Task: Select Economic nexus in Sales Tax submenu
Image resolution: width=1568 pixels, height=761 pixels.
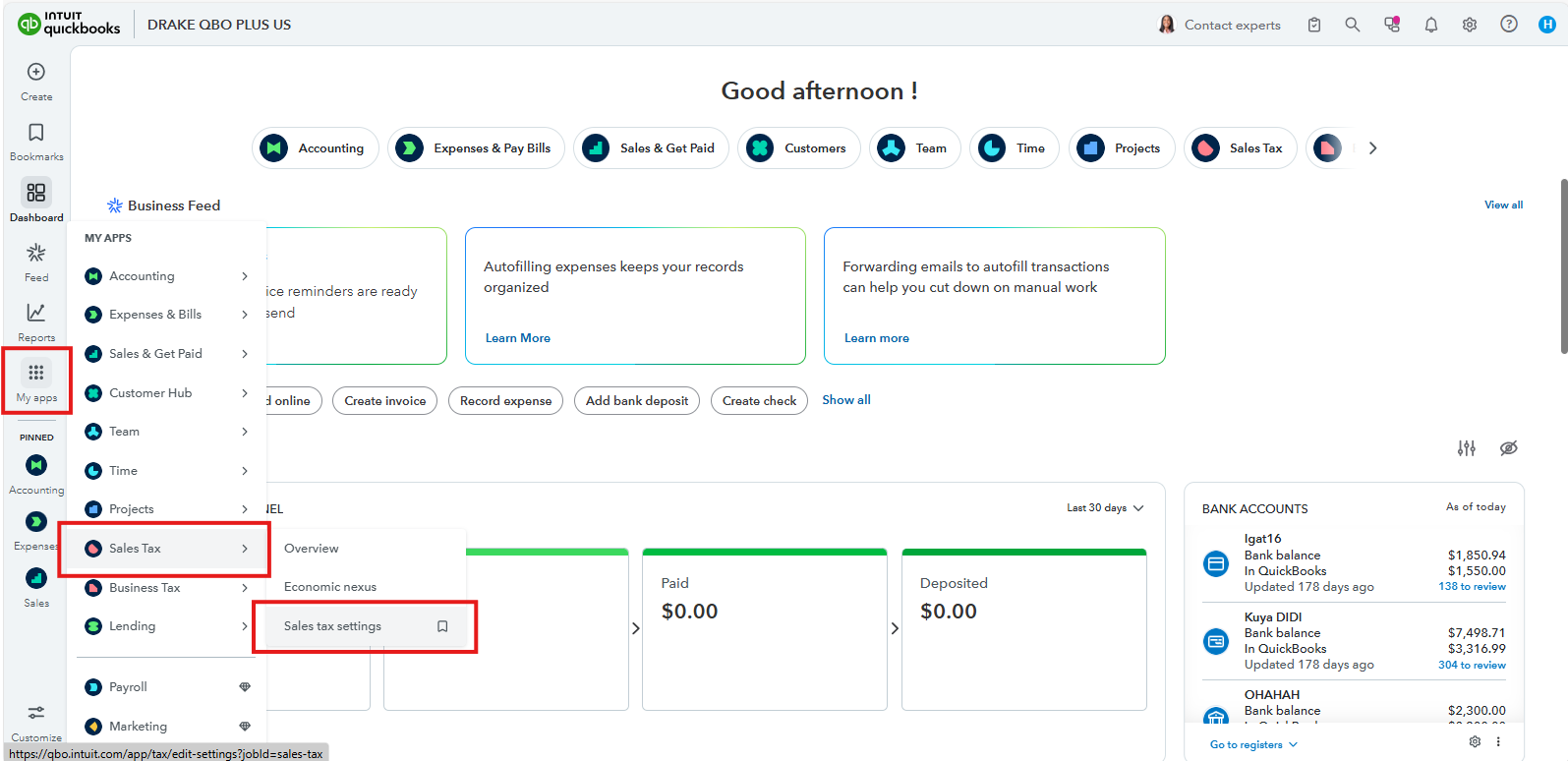Action: 330,587
